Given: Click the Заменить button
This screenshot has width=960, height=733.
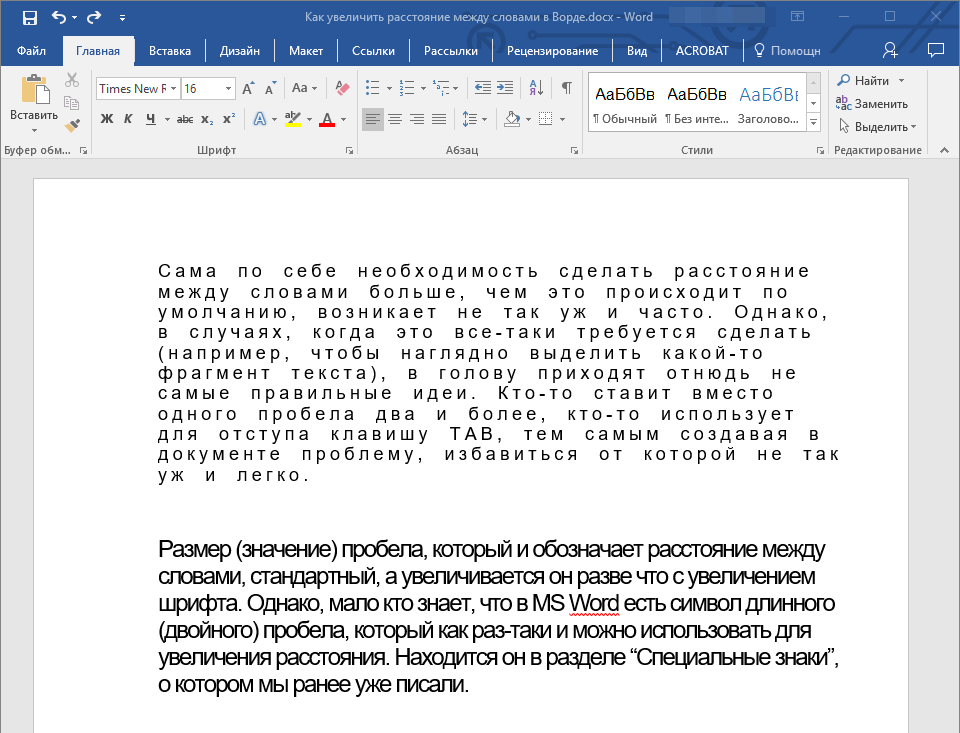Looking at the screenshot, I should [872, 103].
